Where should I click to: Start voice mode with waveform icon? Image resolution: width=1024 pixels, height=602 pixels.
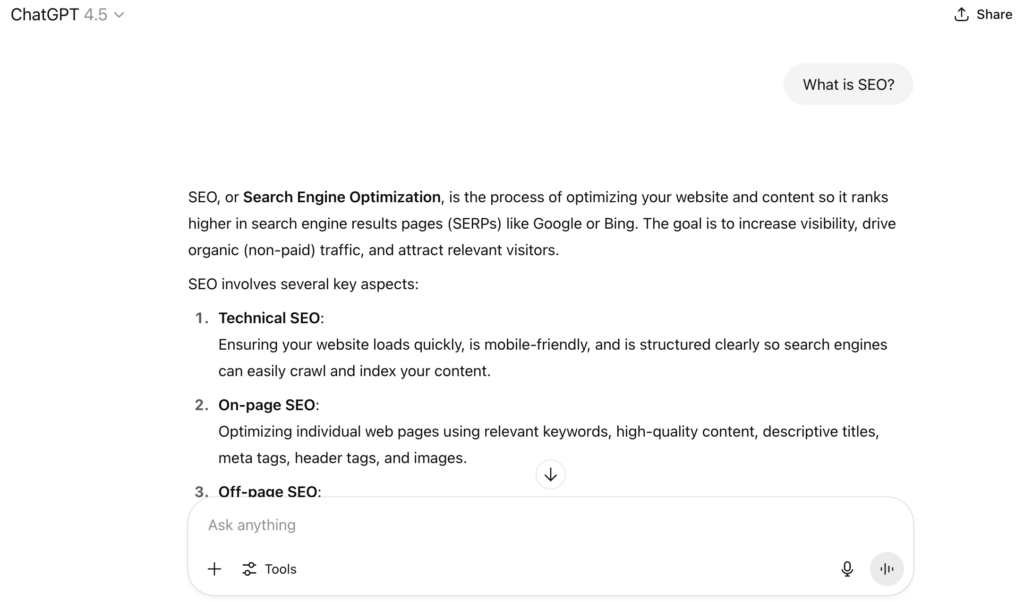point(886,569)
